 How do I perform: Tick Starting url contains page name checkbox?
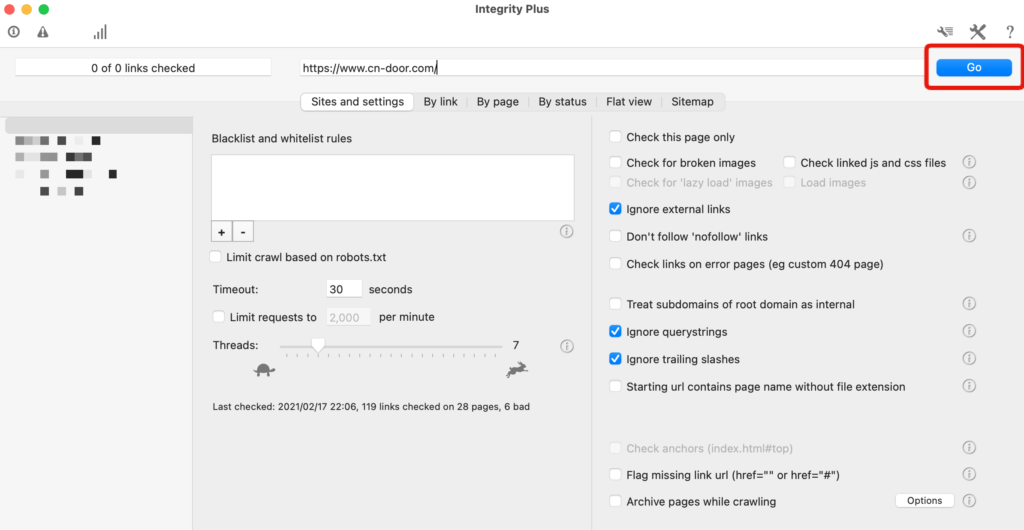pos(615,386)
